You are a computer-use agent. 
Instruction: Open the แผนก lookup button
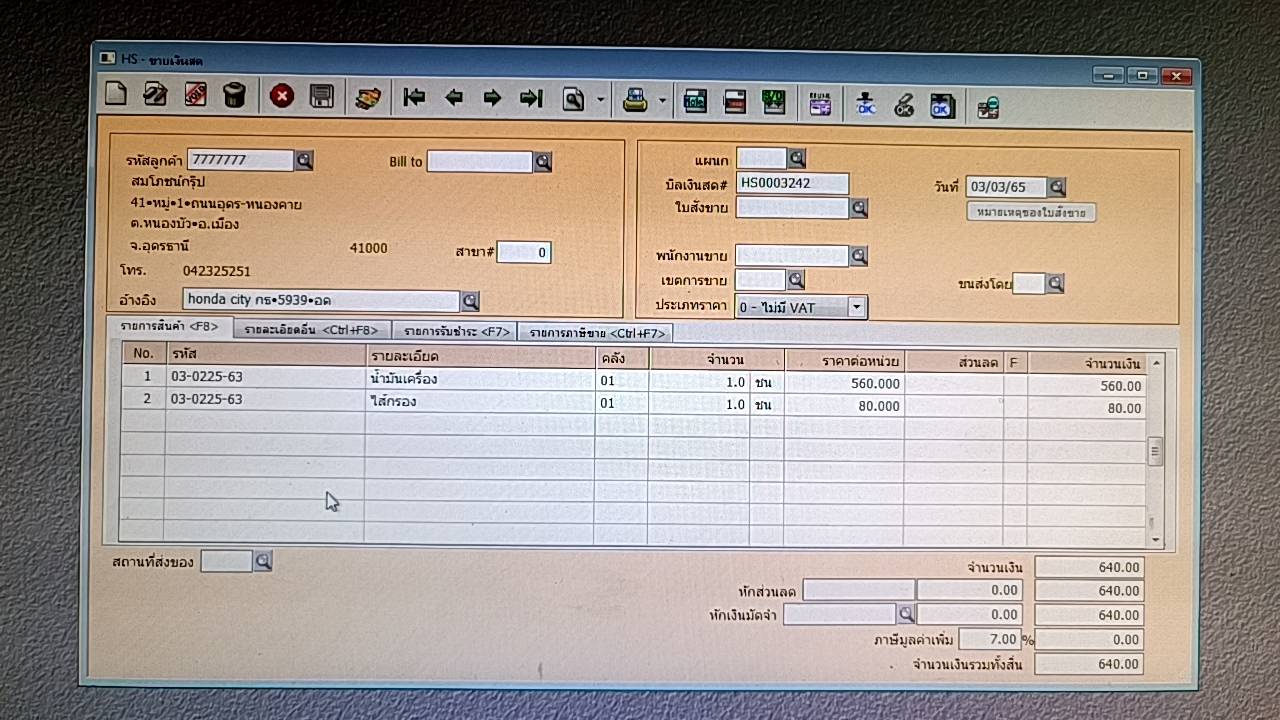point(796,158)
